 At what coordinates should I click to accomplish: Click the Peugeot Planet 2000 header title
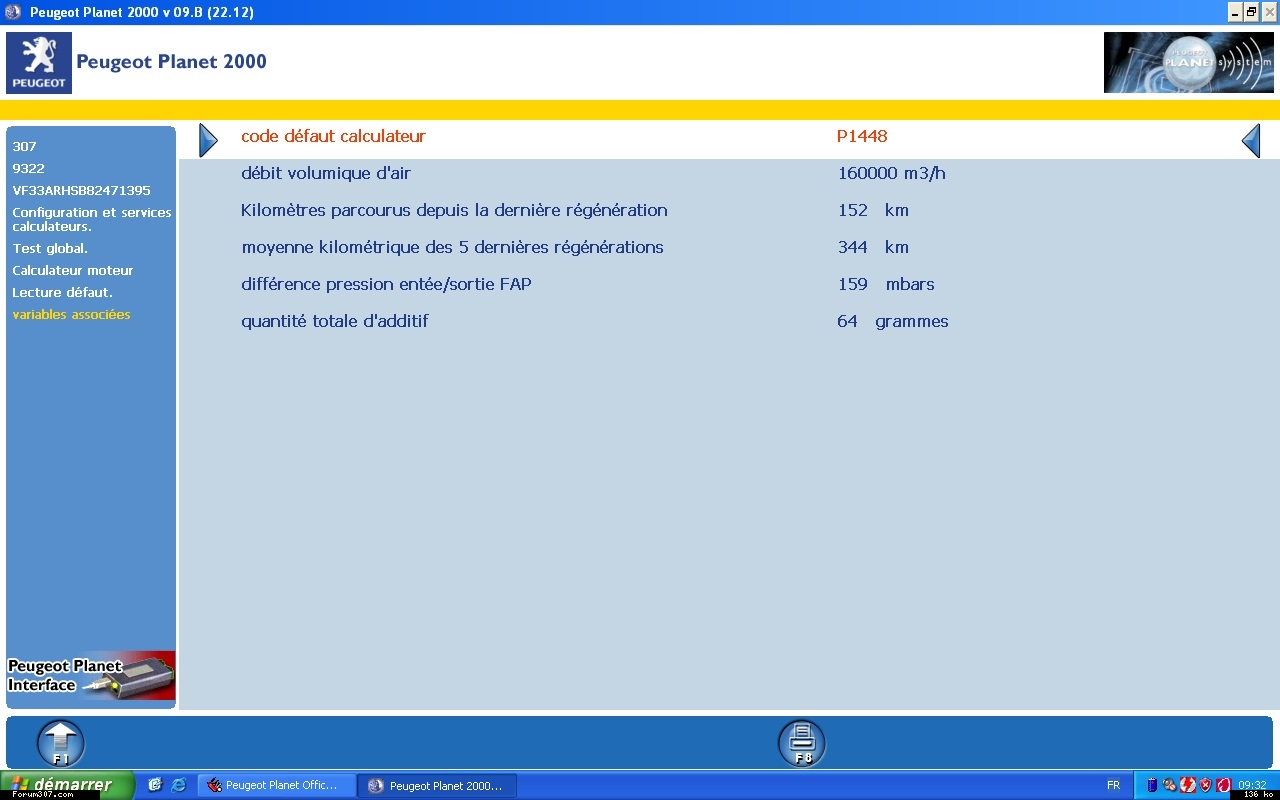[x=171, y=61]
